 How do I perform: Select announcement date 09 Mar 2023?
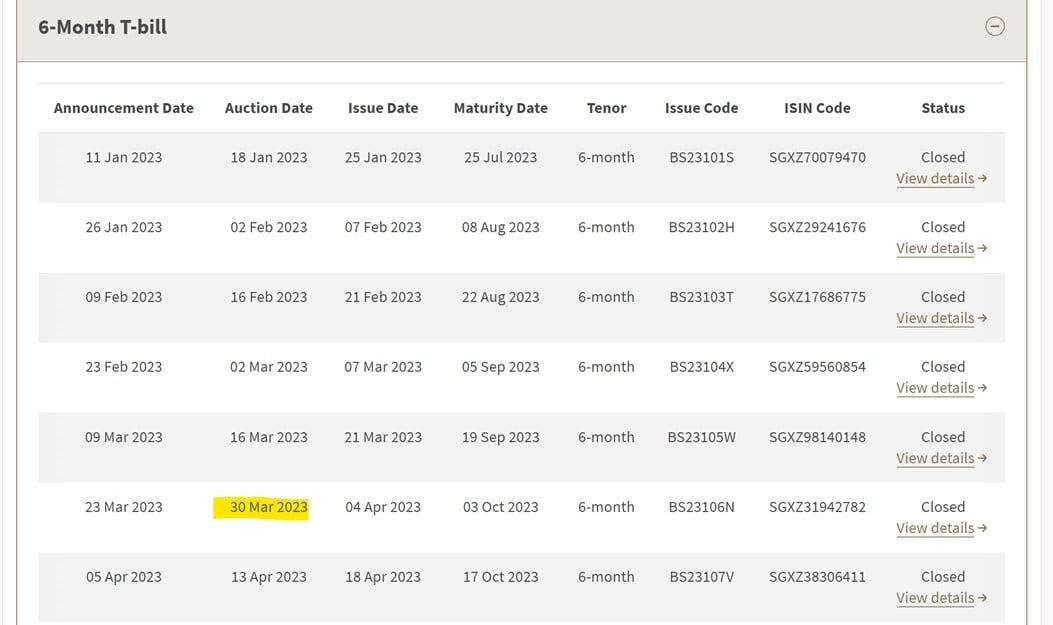pos(124,438)
